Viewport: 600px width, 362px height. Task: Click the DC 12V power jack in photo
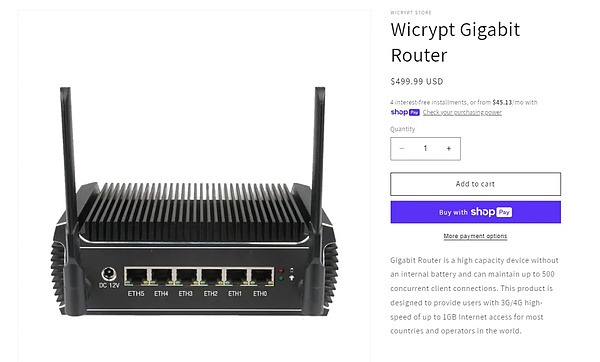[109, 274]
